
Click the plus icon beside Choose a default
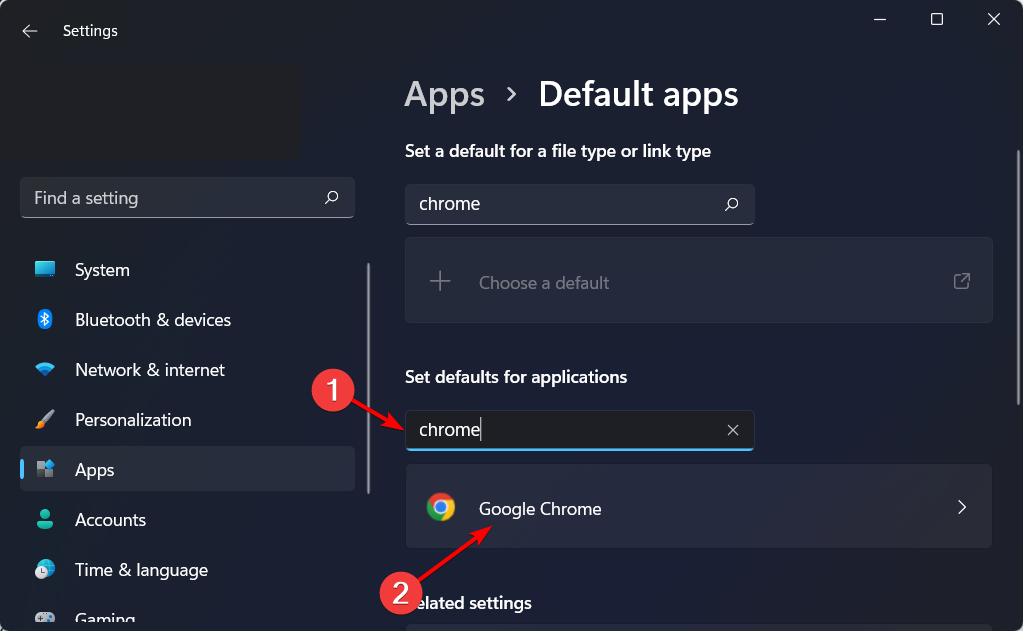[x=440, y=281]
